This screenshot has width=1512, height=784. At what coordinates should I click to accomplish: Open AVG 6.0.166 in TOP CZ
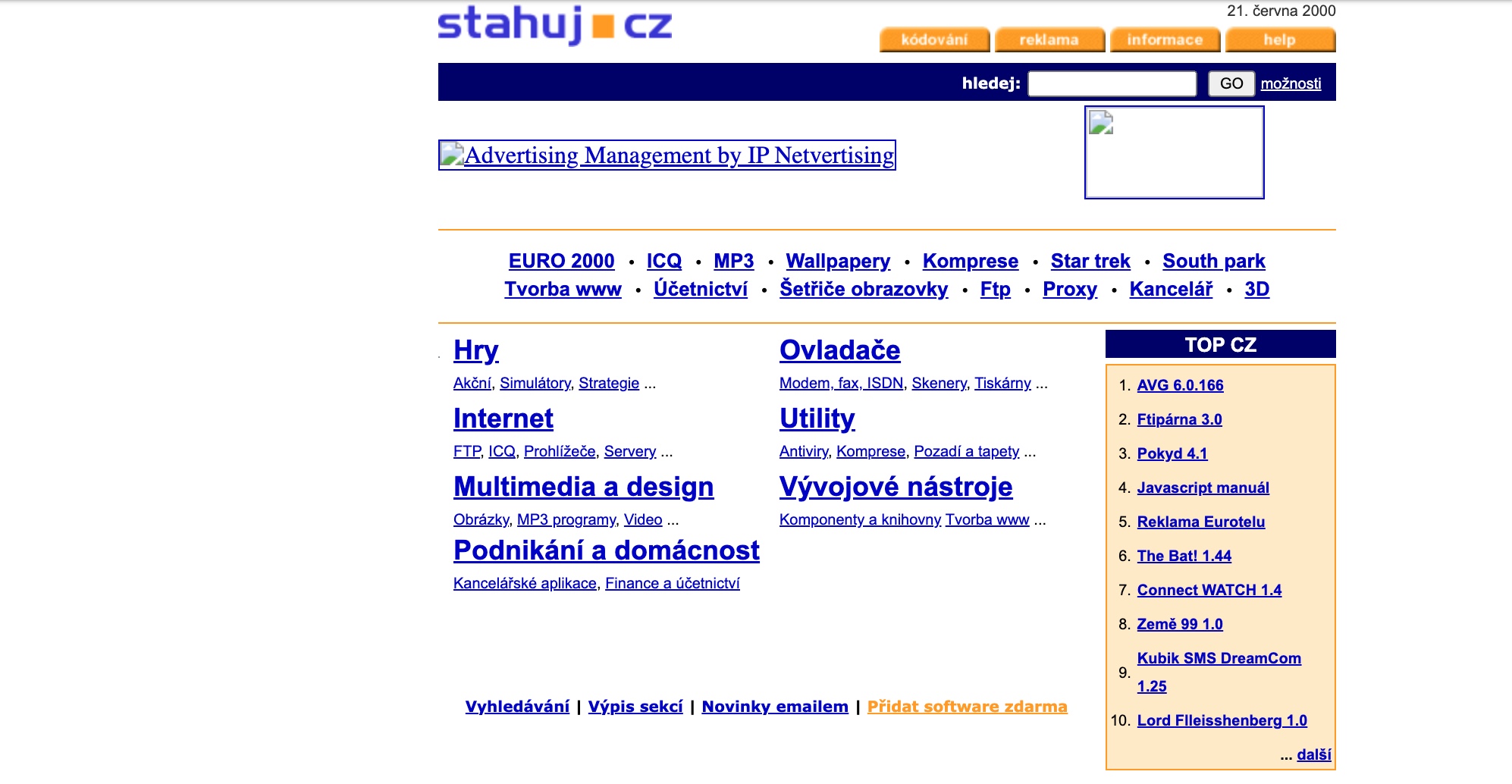click(1181, 385)
